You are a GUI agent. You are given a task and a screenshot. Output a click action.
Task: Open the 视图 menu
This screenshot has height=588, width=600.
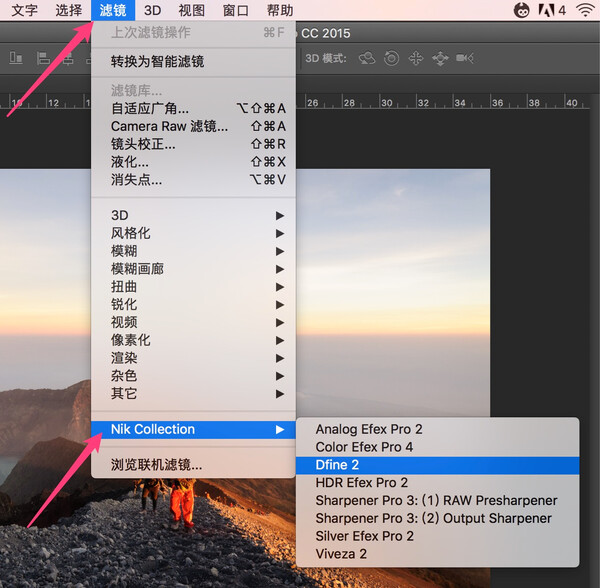tap(191, 10)
